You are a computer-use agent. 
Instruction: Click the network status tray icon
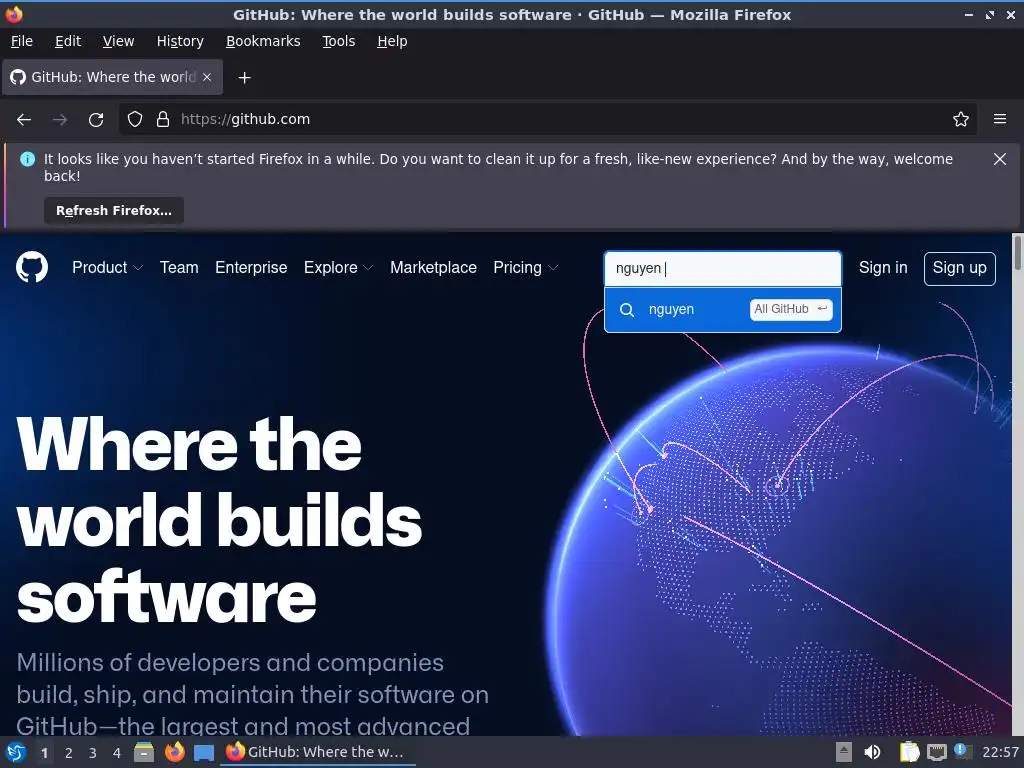click(936, 752)
